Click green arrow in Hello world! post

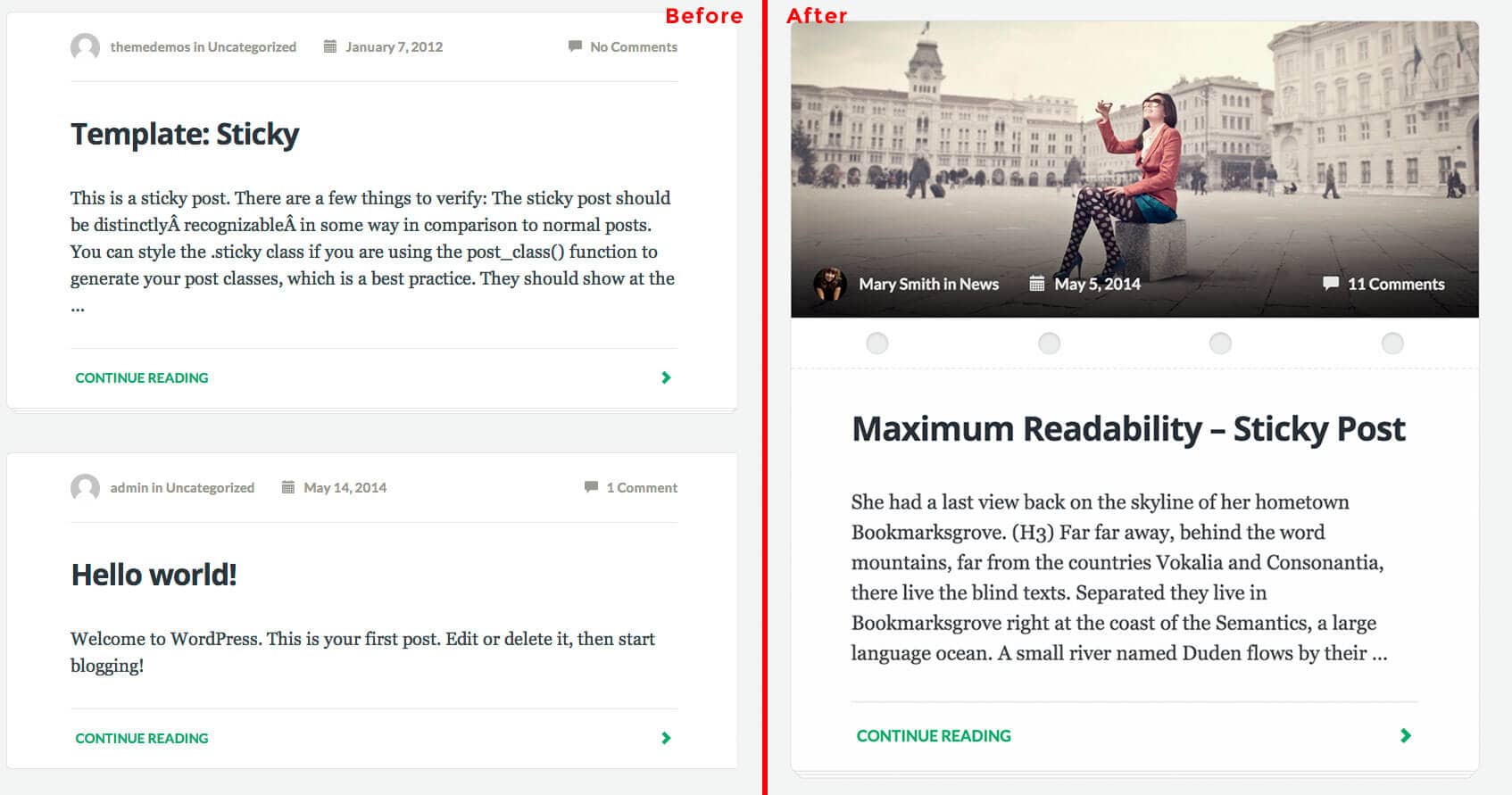pos(666,738)
